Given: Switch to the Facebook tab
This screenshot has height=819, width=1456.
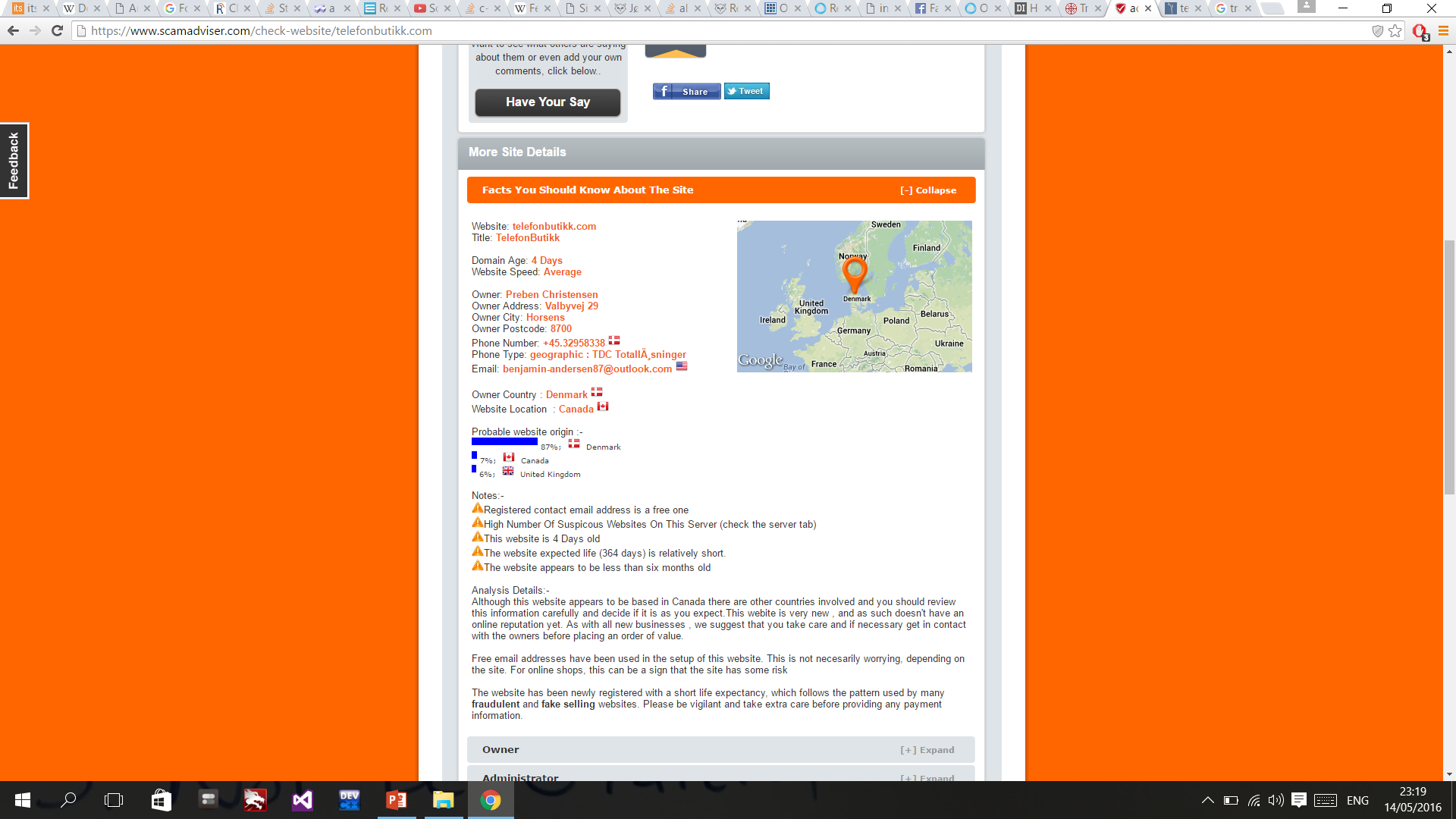Looking at the screenshot, I should [930, 8].
